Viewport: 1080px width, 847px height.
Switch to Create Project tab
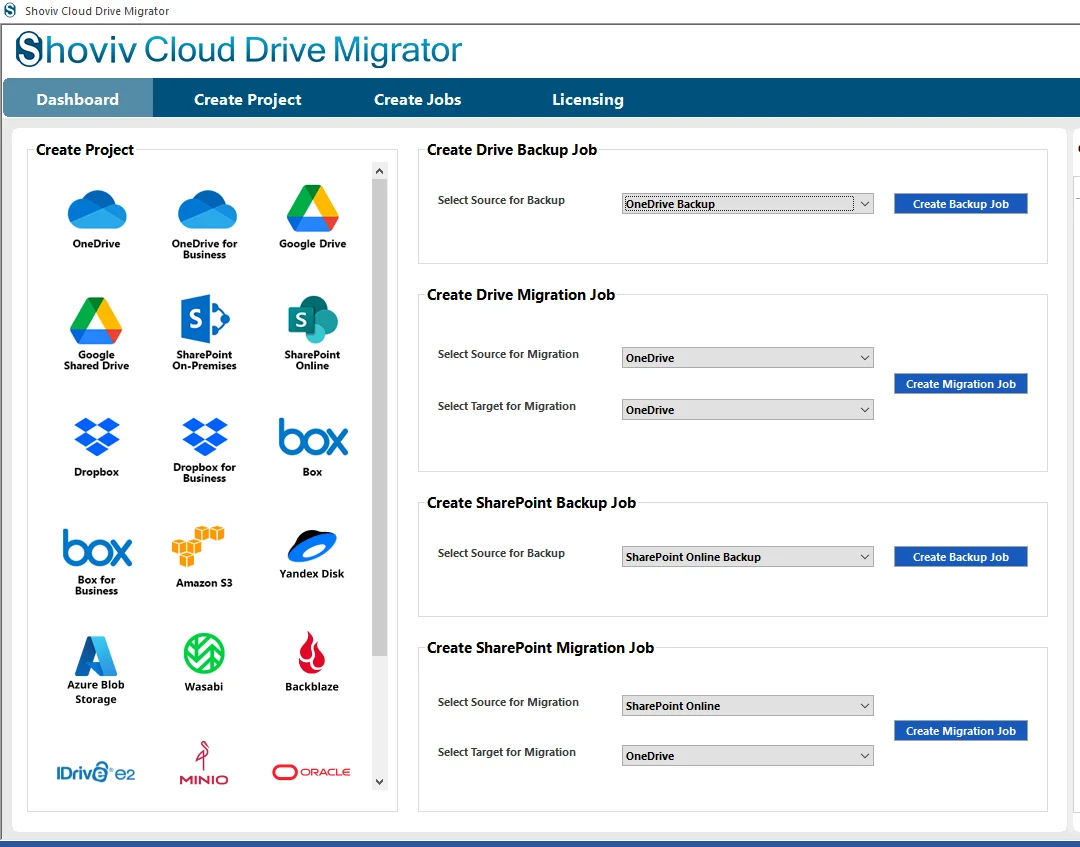tap(248, 99)
